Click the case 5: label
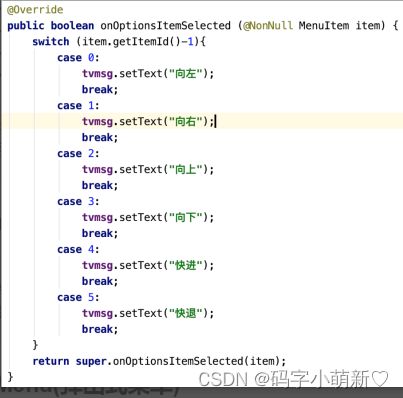The image size is (403, 398). [x=78, y=297]
